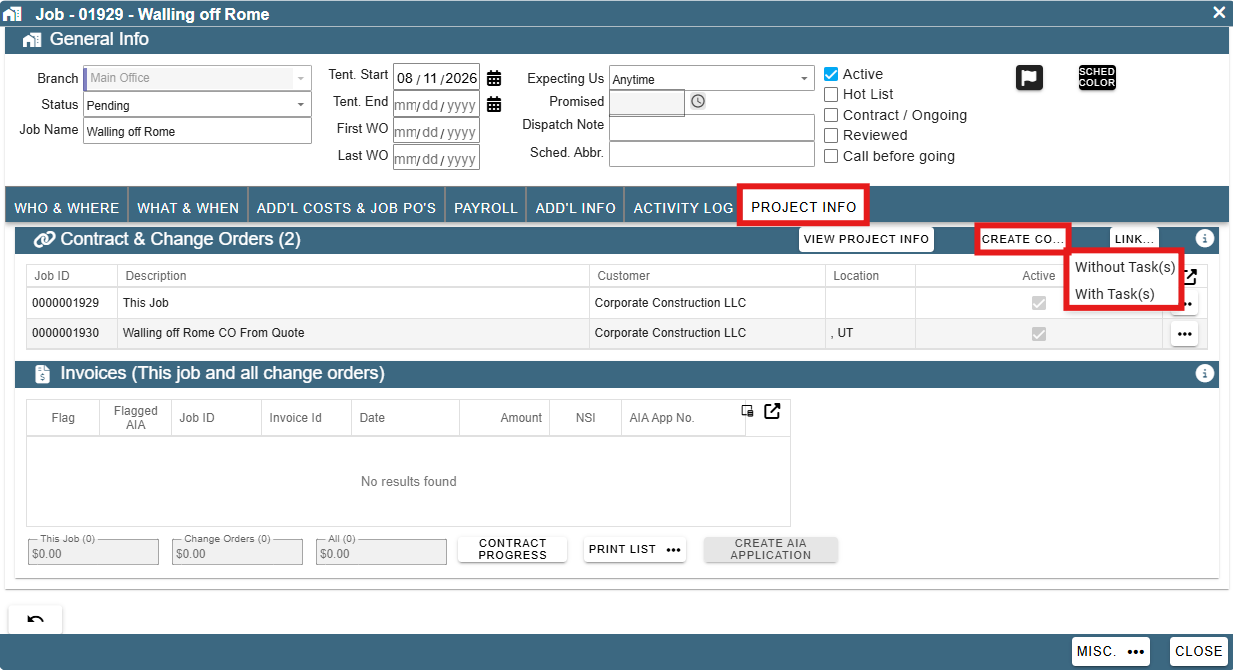
Task: Open the Add'l Costs & Job PO's tab
Action: click(x=346, y=208)
